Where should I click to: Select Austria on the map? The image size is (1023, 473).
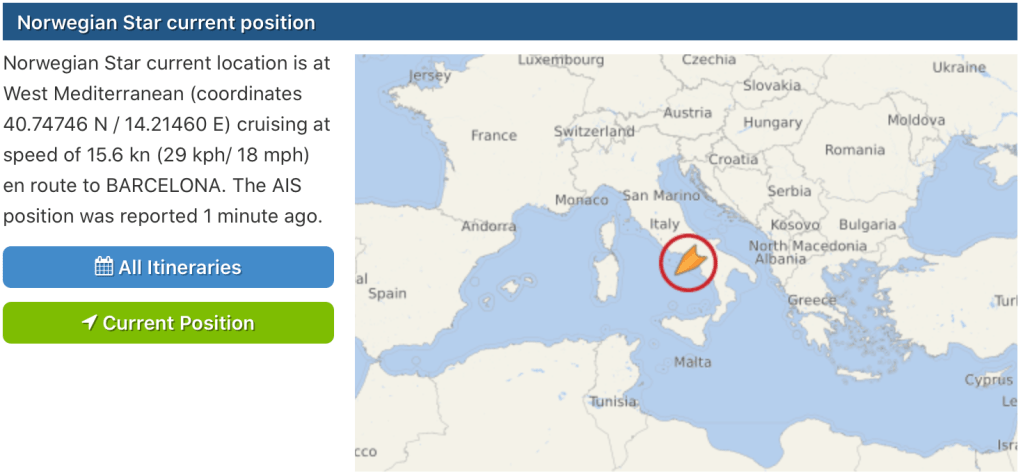click(688, 112)
